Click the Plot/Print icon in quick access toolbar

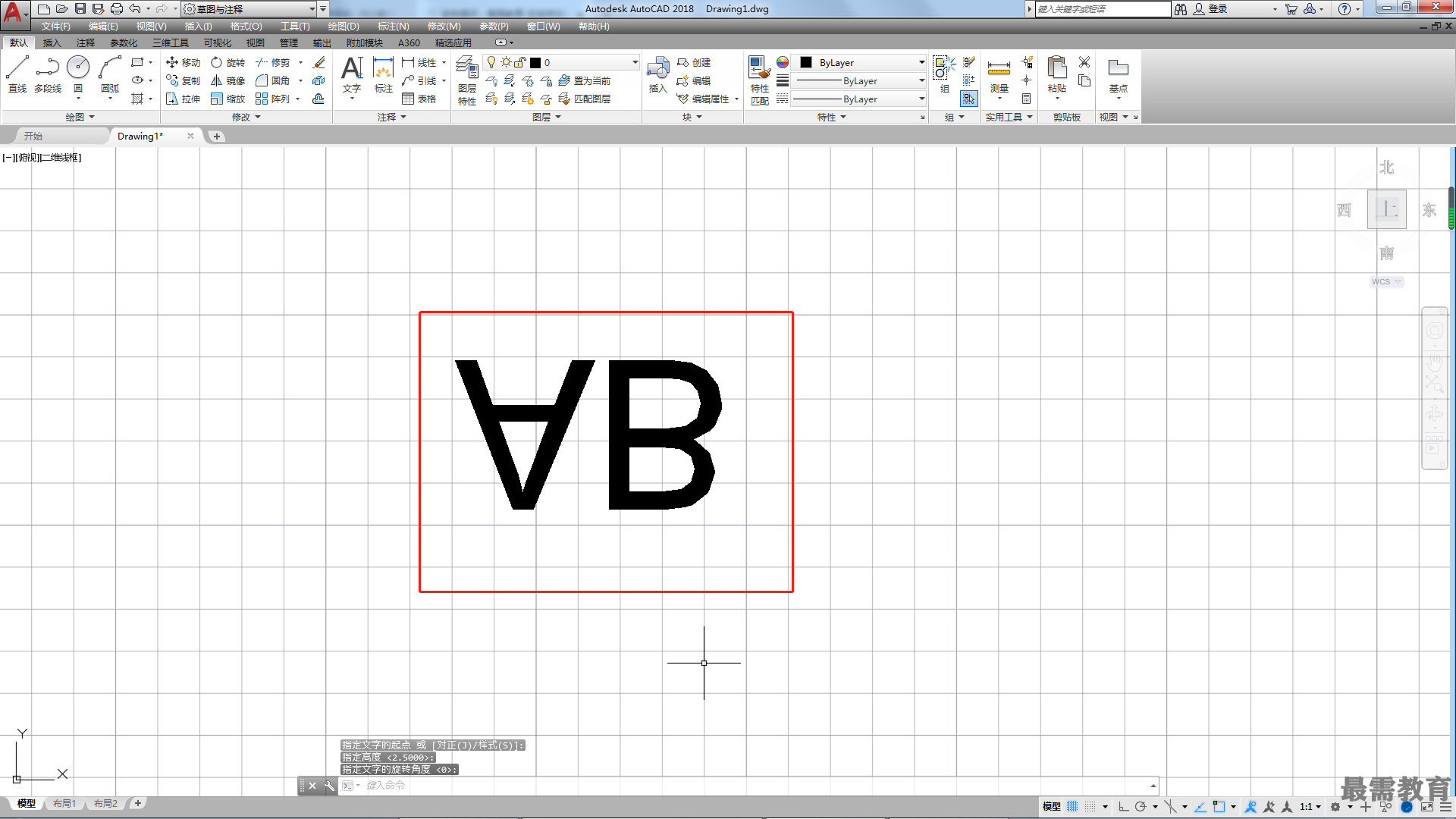pyautogui.click(x=116, y=9)
